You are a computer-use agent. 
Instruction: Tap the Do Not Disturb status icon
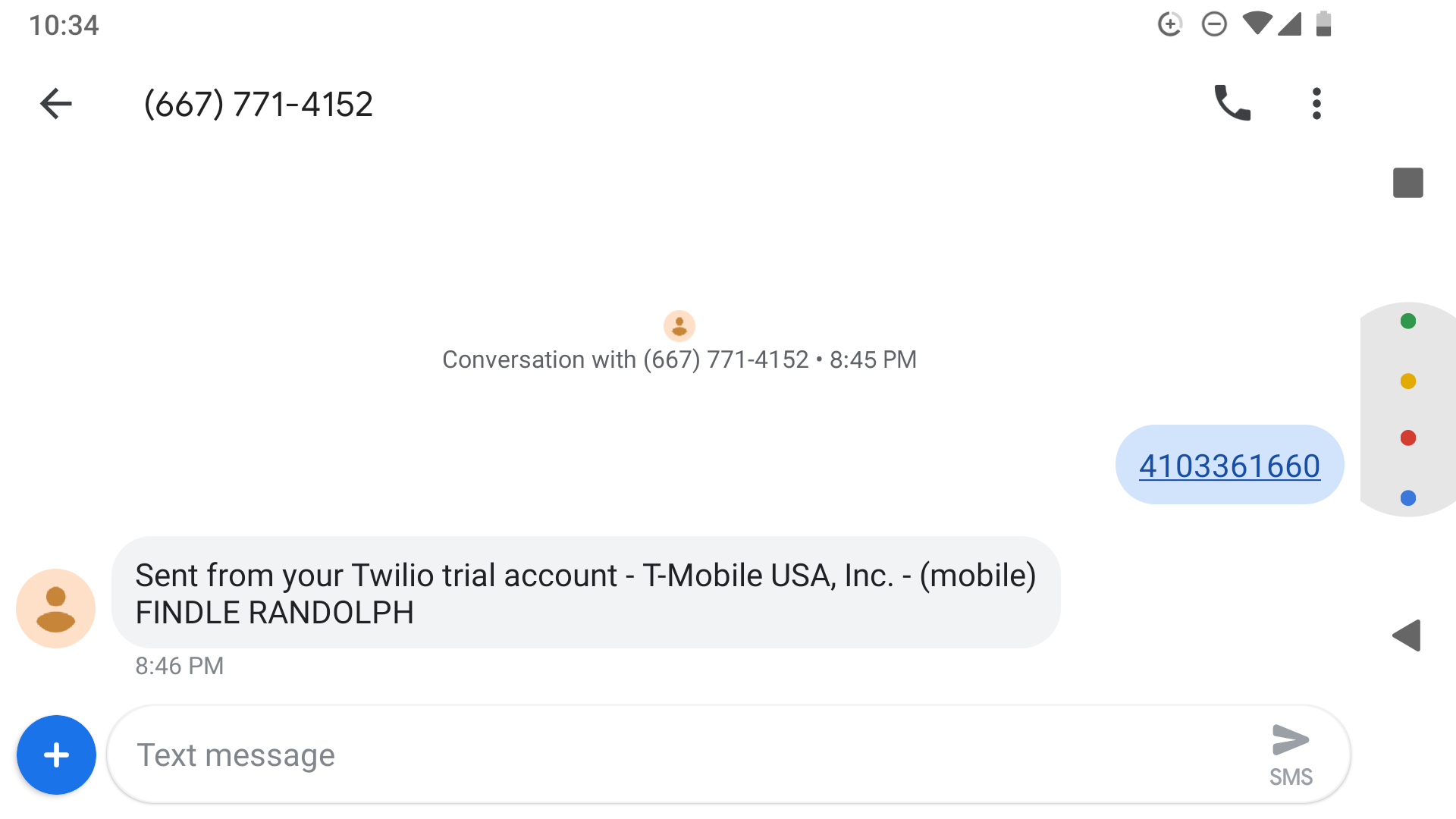[x=1214, y=24]
